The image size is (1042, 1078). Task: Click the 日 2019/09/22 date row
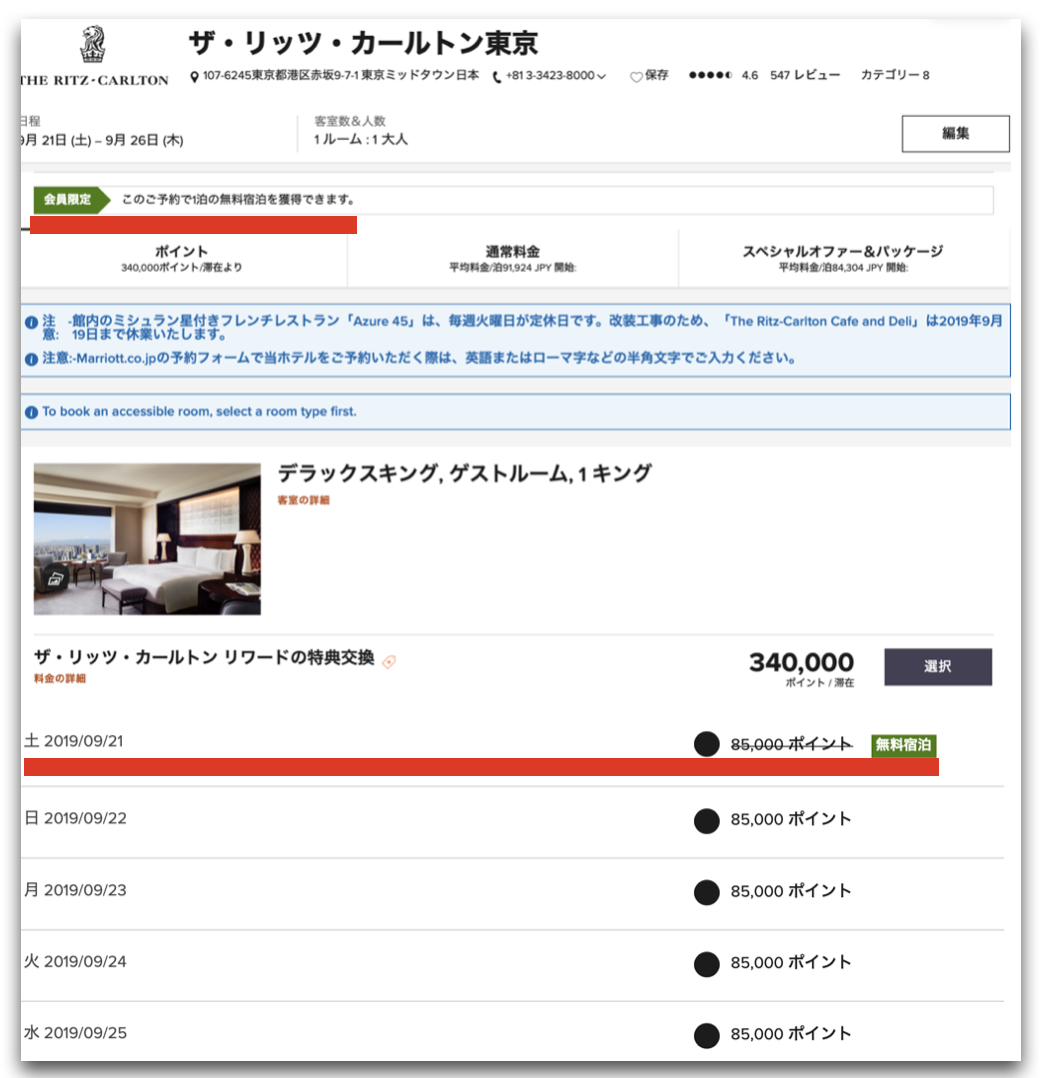click(x=512, y=820)
